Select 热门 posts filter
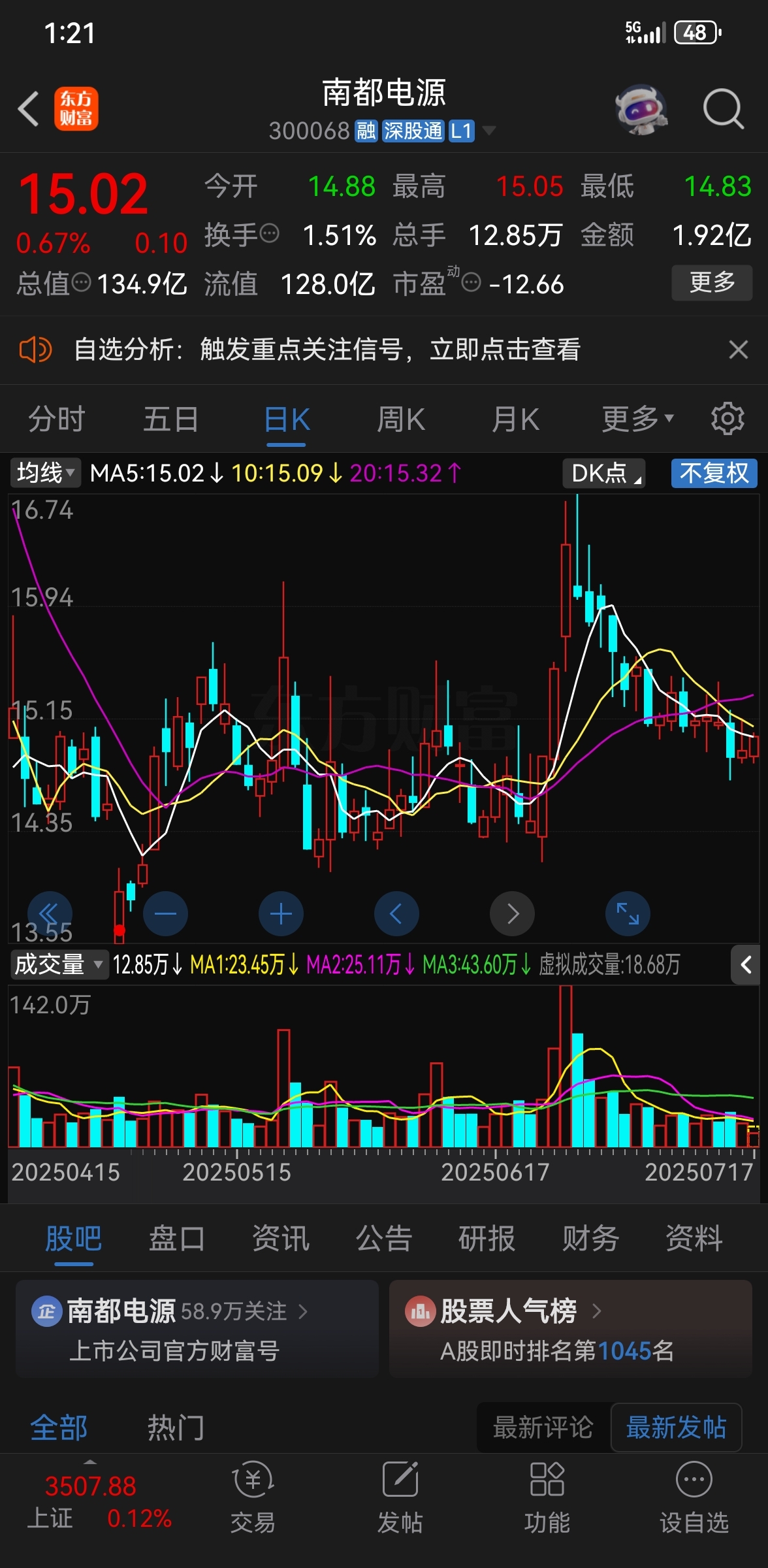 coord(176,1428)
